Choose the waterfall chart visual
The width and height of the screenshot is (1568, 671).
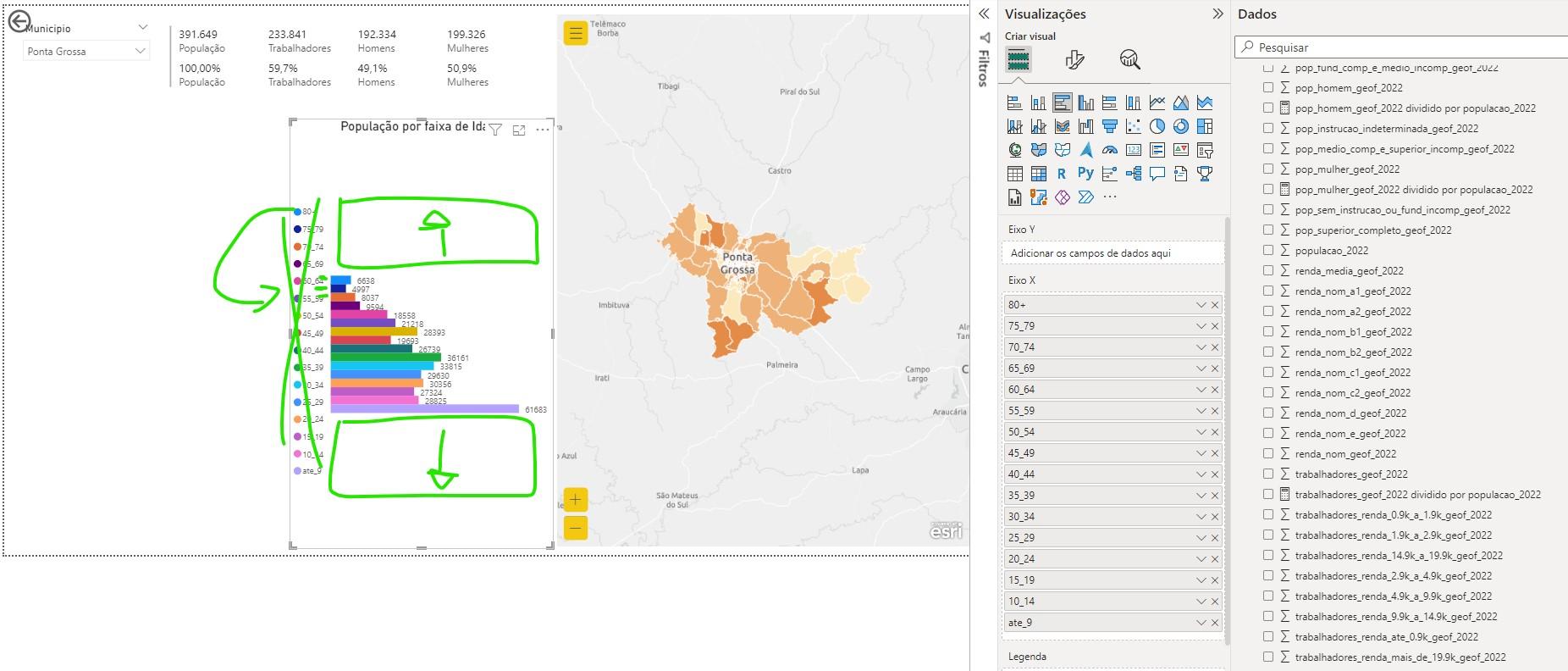pos(1086,126)
